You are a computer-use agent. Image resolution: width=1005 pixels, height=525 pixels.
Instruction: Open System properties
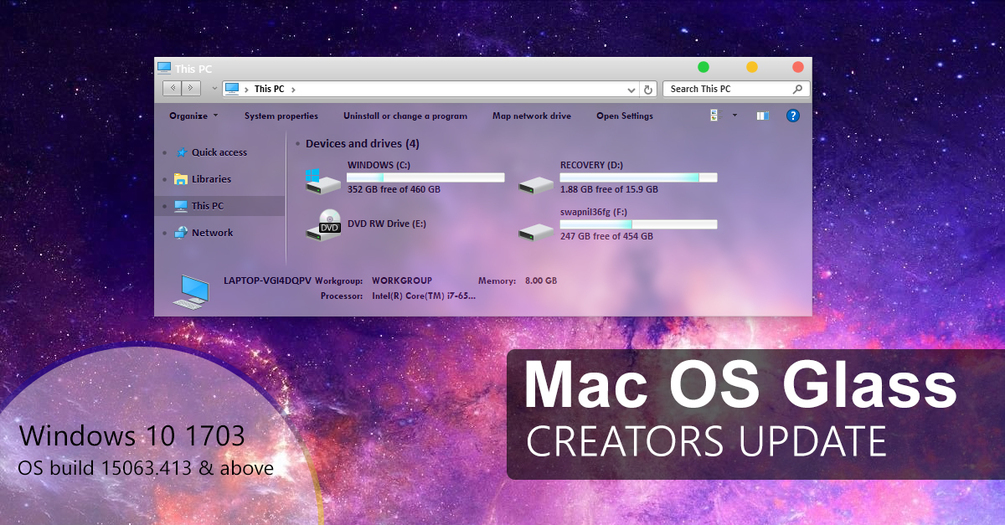click(281, 116)
